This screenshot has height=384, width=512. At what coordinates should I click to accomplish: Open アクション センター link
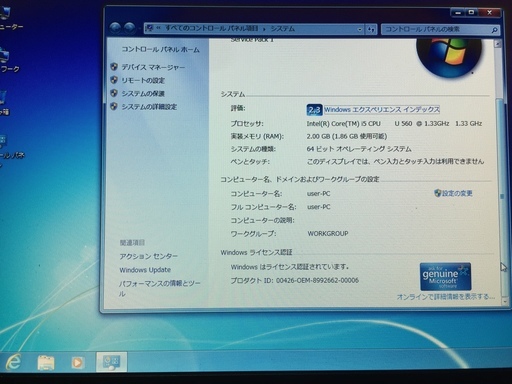click(149, 256)
